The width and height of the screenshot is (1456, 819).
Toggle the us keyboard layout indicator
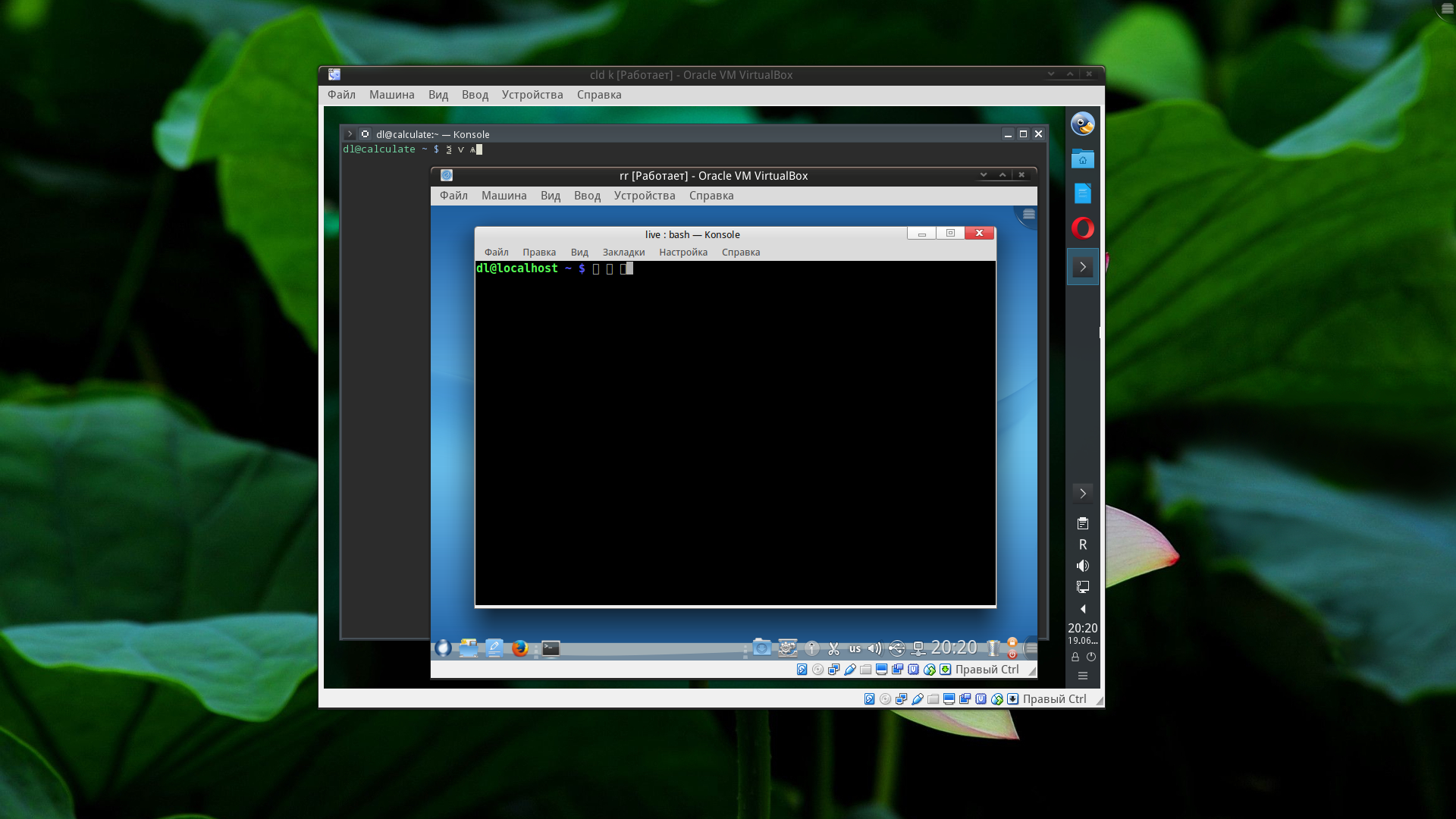855,648
